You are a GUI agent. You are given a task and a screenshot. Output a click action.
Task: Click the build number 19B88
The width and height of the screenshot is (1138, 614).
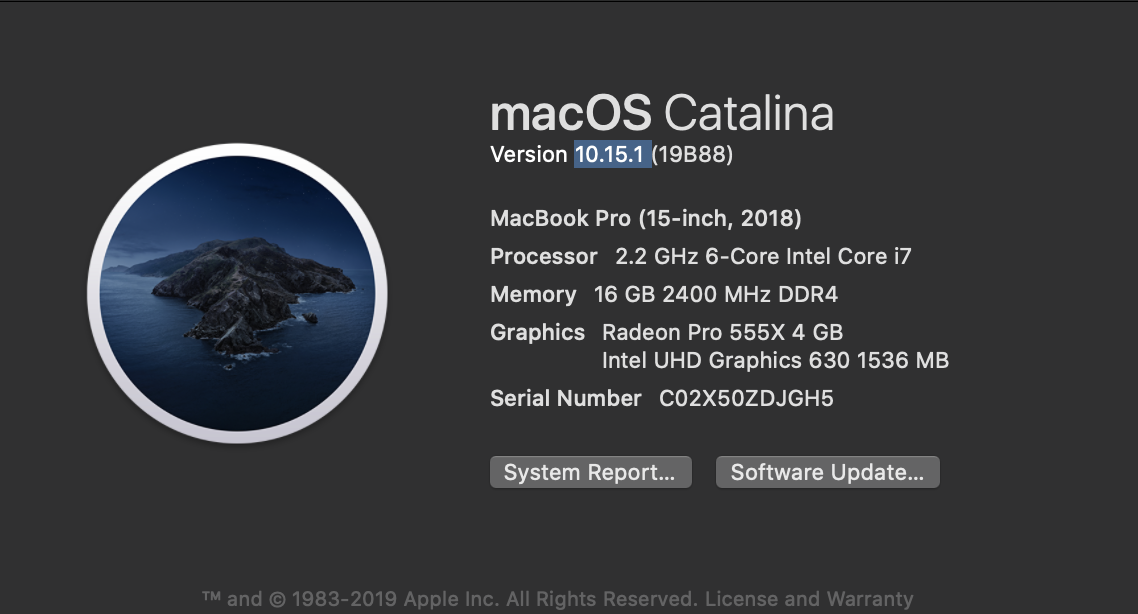coord(692,155)
